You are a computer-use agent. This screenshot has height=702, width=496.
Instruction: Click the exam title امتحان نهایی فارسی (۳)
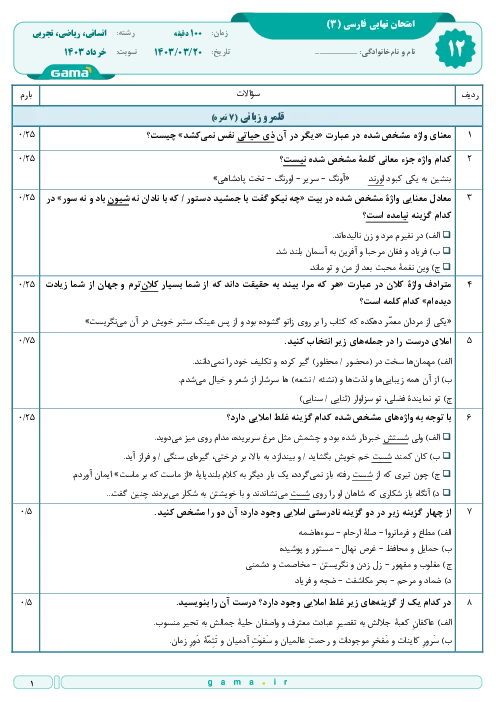(x=371, y=24)
